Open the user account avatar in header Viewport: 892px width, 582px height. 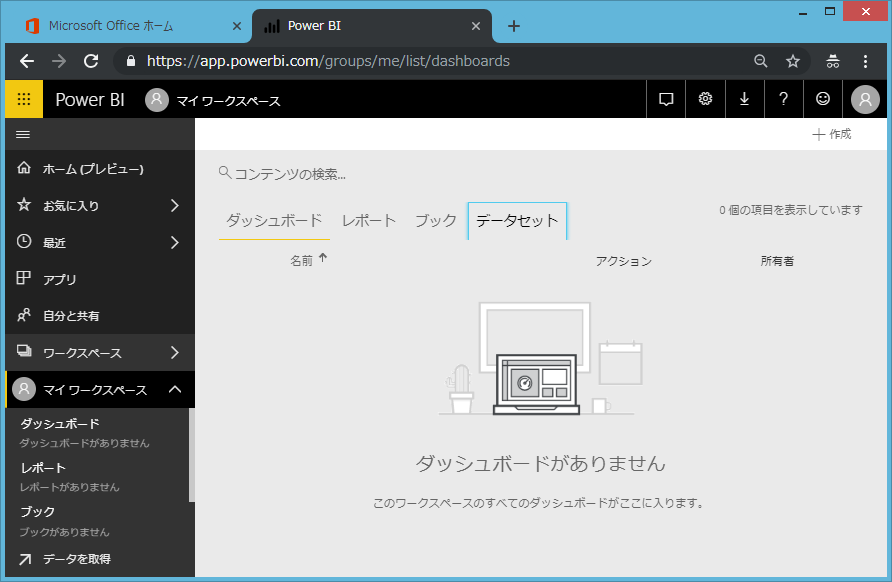[x=865, y=99]
